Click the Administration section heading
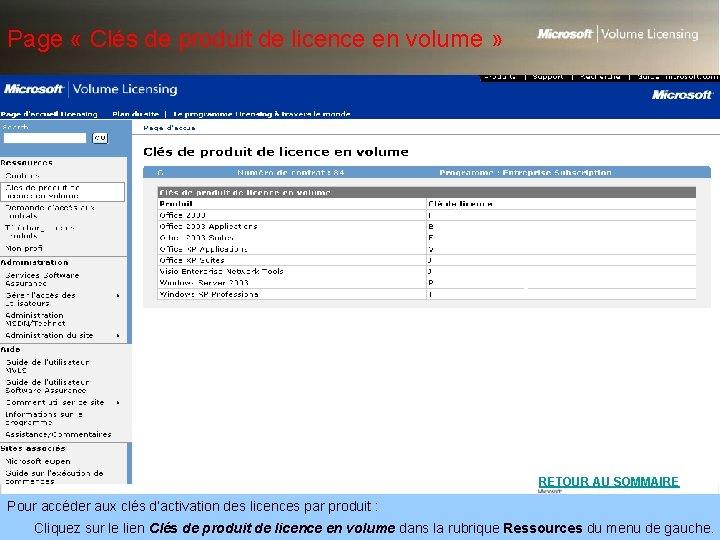 click(x=34, y=263)
